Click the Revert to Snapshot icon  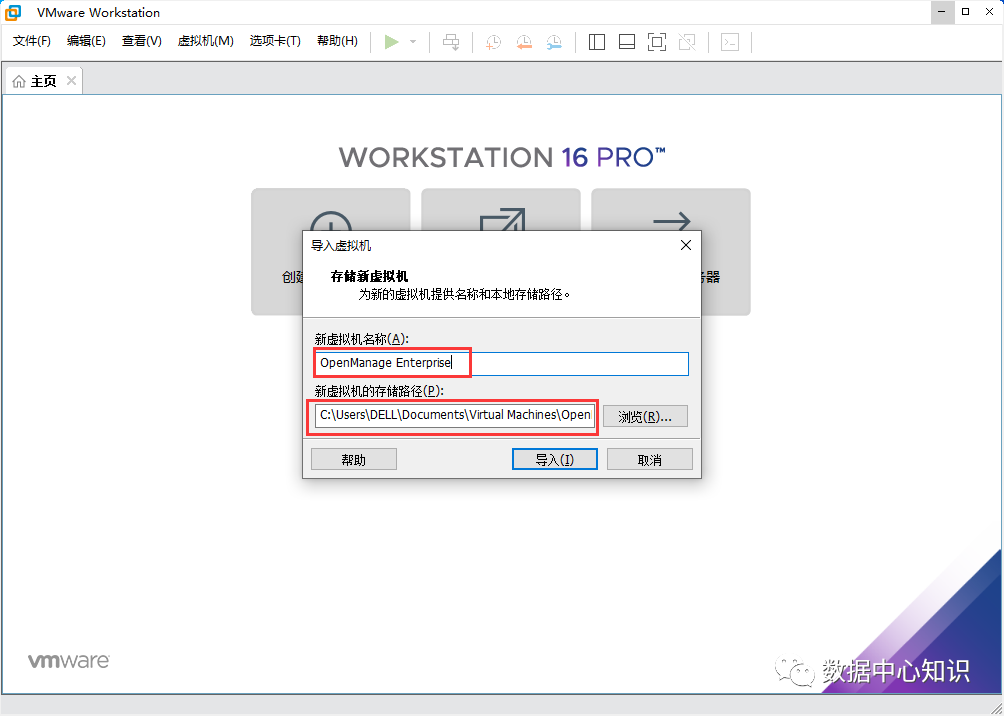tap(524, 42)
